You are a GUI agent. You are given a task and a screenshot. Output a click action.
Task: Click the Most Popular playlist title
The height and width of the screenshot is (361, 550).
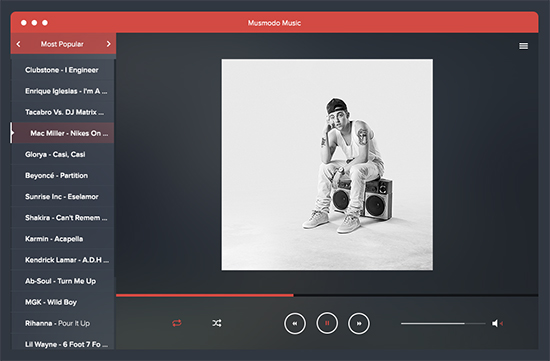[x=62, y=44]
